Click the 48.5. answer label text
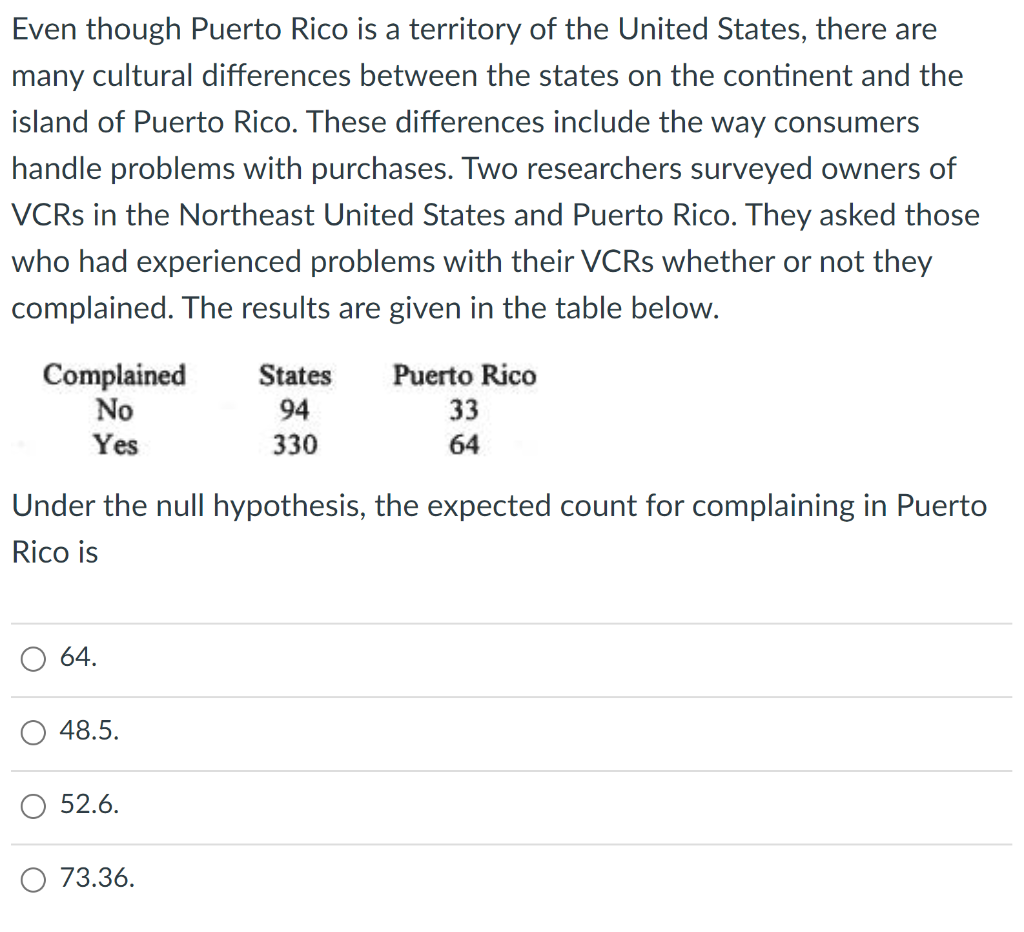Viewport: 1024px width, 932px height. [89, 730]
